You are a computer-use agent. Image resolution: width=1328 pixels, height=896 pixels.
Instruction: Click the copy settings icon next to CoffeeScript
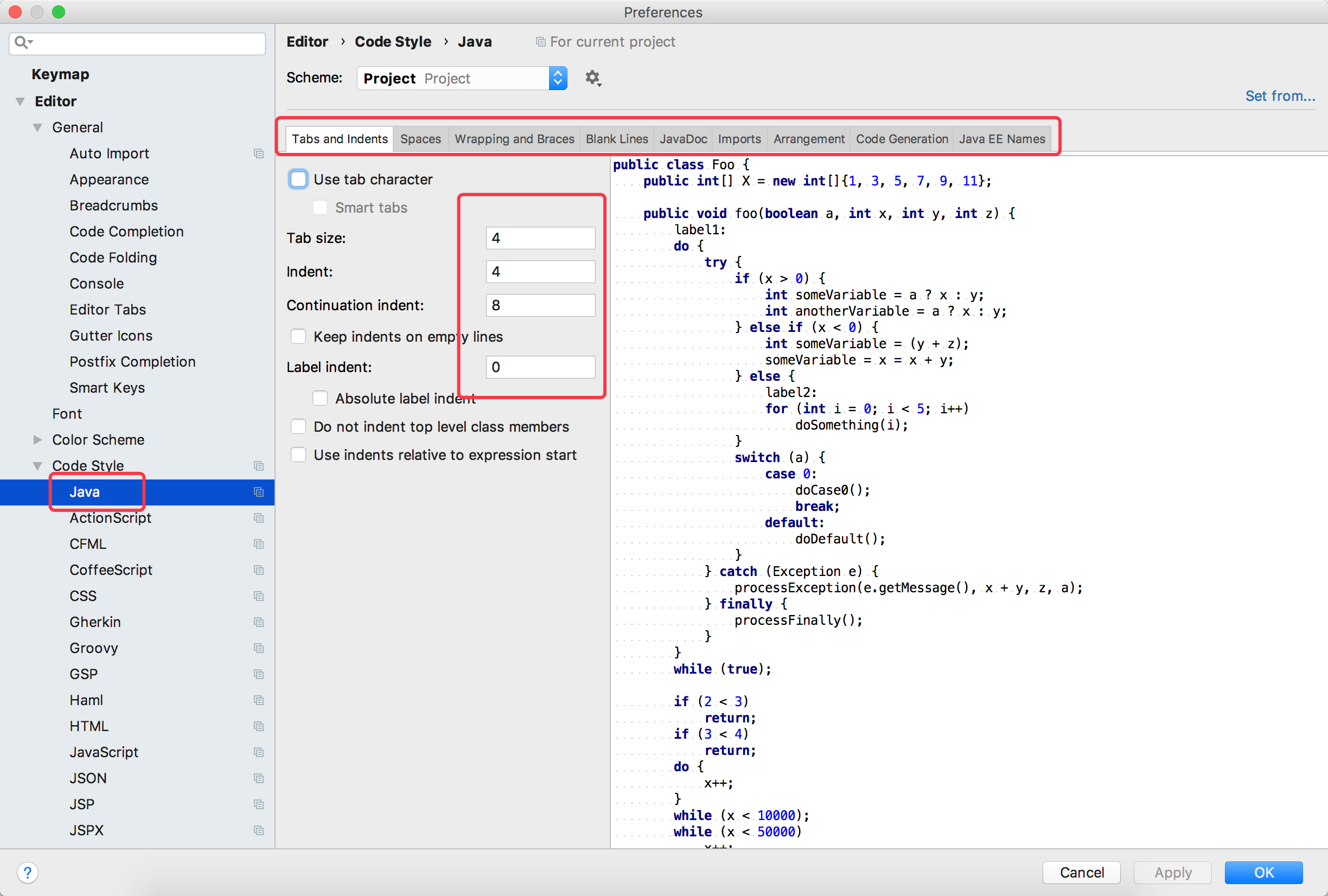coord(259,569)
